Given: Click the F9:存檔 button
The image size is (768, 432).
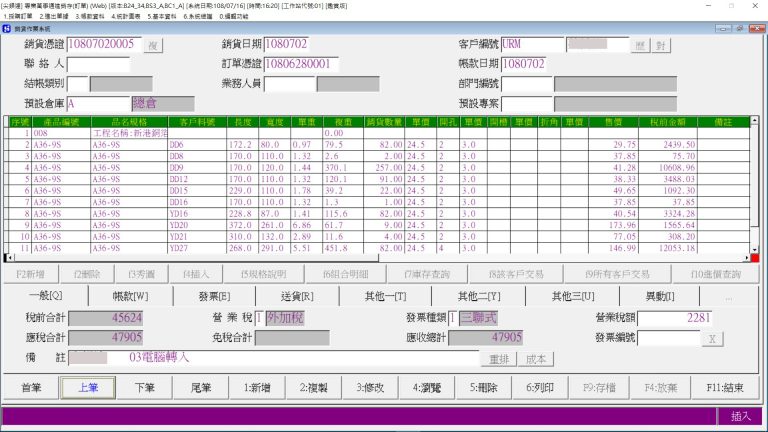Looking at the screenshot, I should click(x=599, y=387).
